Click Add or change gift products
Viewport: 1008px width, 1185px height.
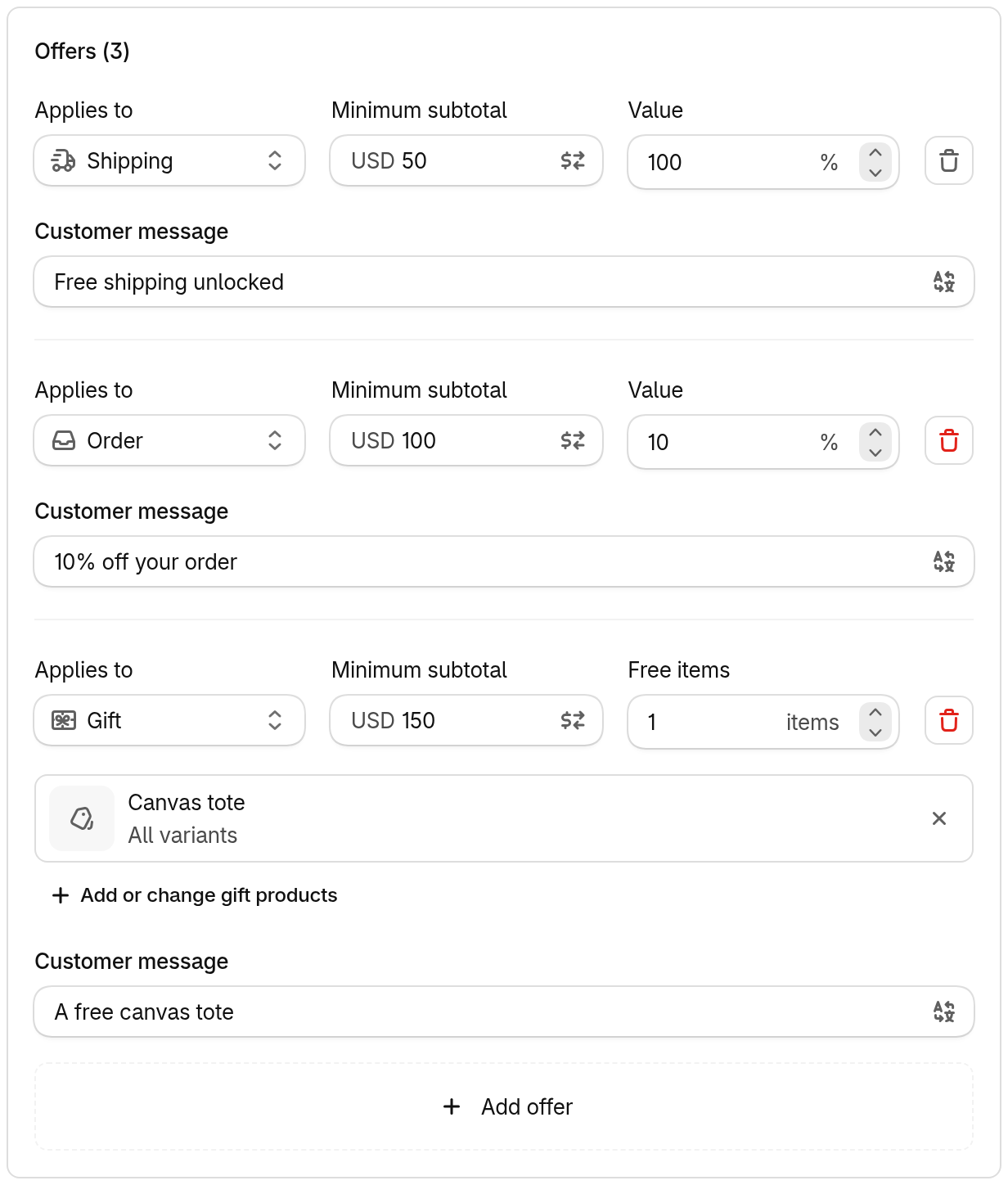click(195, 895)
